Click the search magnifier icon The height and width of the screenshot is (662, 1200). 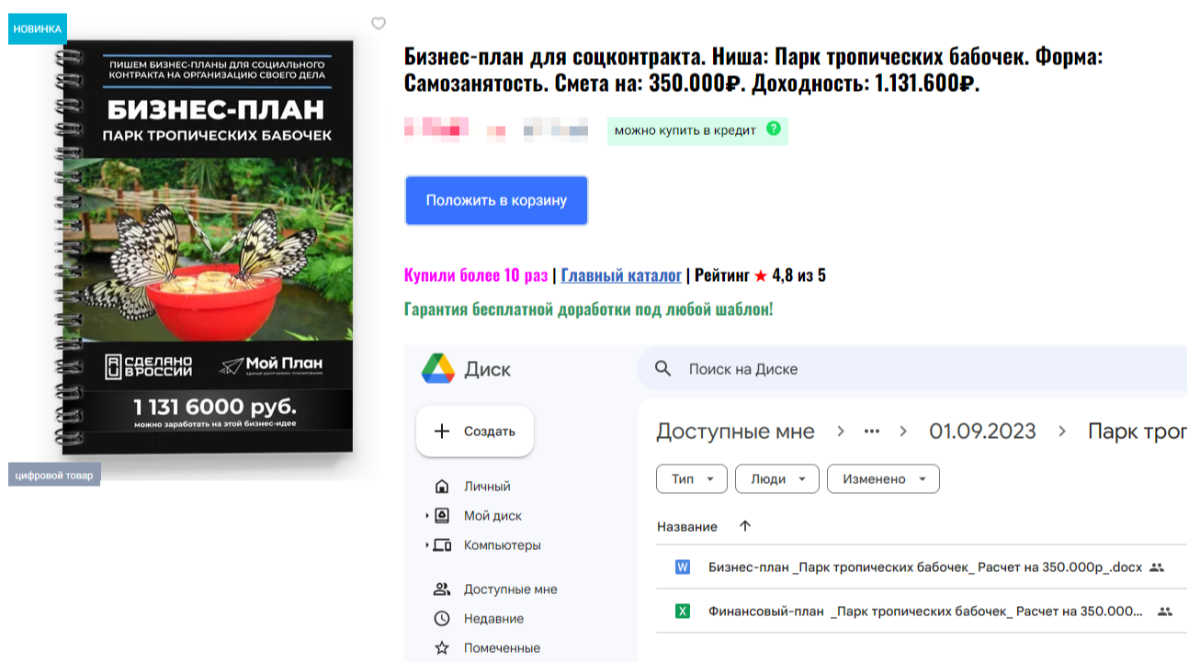pyautogui.click(x=662, y=369)
